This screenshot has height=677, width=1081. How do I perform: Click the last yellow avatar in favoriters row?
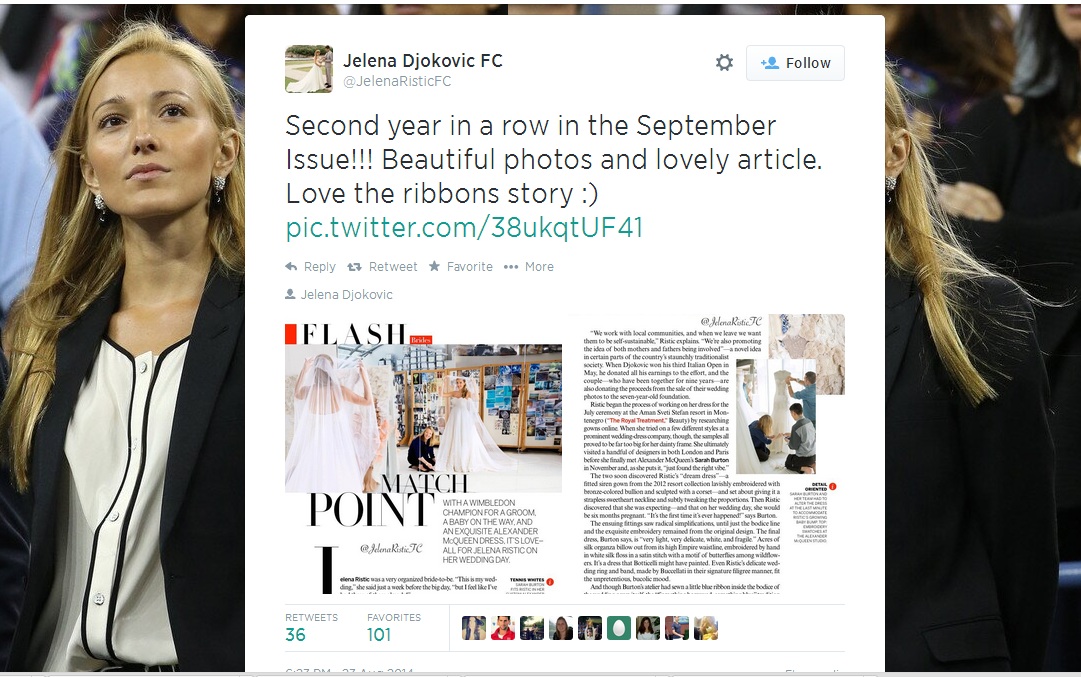tap(705, 628)
